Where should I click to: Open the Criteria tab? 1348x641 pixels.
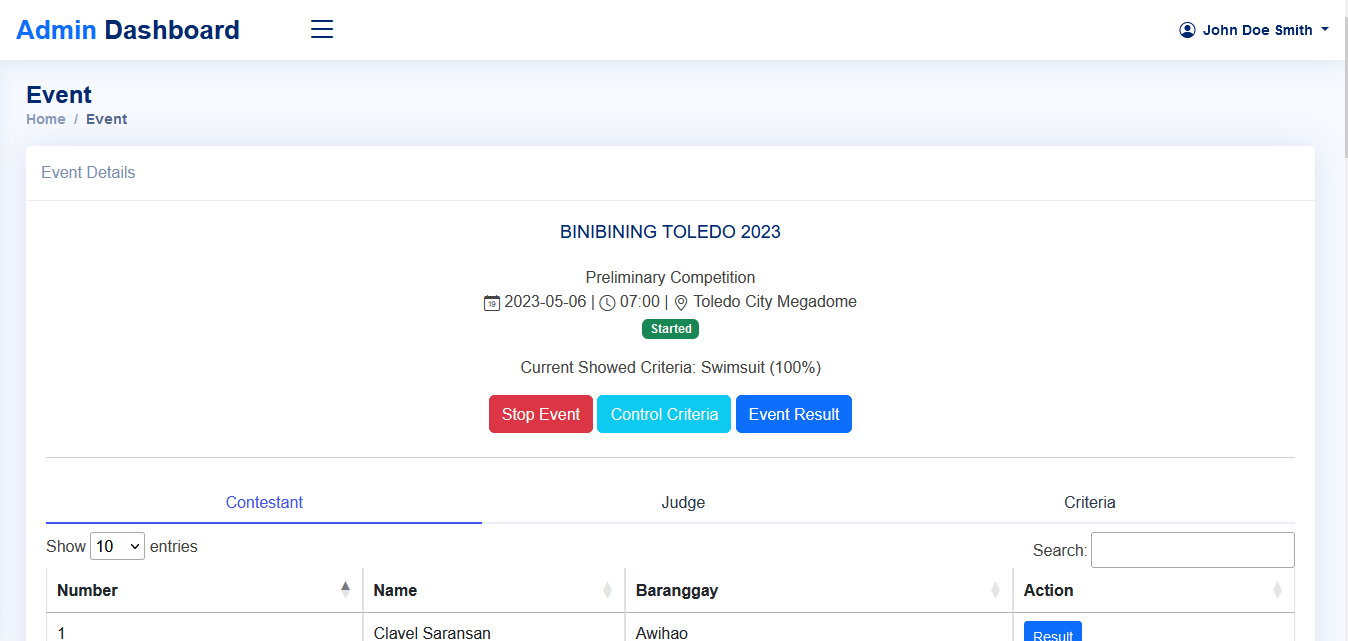click(1090, 502)
